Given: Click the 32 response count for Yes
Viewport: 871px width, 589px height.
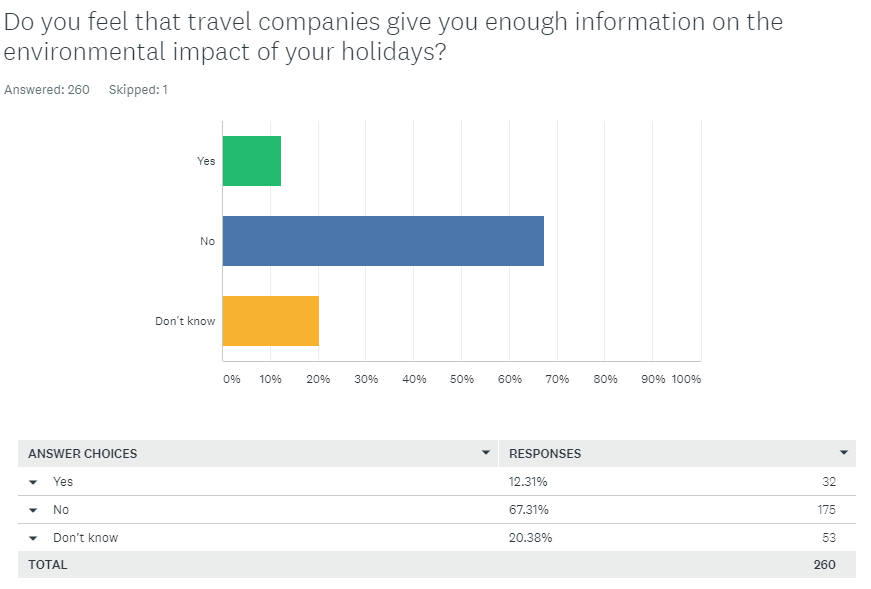Looking at the screenshot, I should tap(828, 482).
